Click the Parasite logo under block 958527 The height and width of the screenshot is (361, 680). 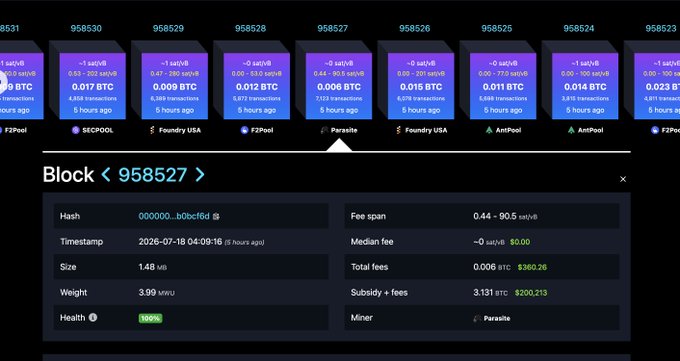[324, 130]
